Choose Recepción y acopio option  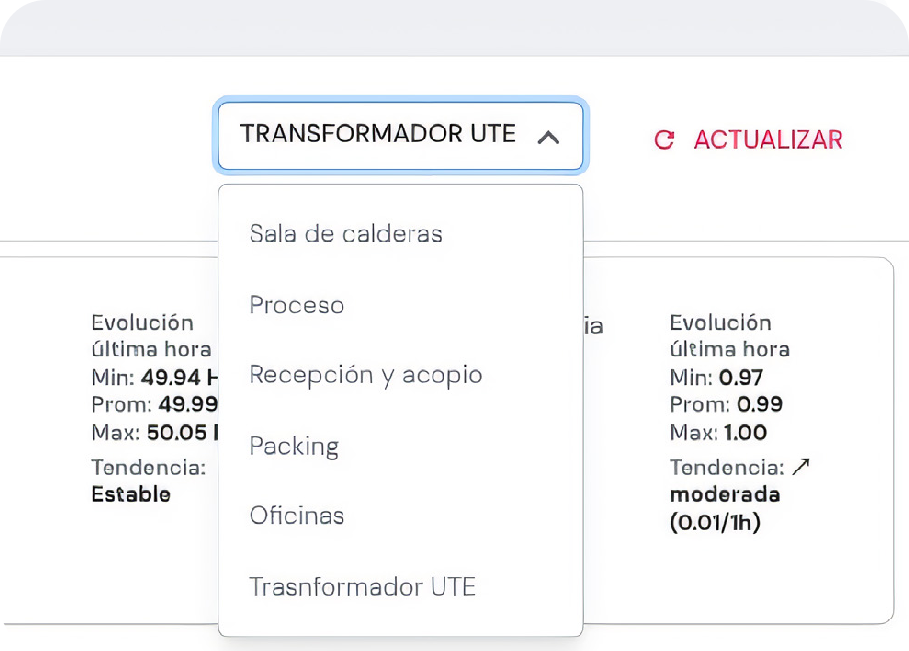click(x=366, y=374)
